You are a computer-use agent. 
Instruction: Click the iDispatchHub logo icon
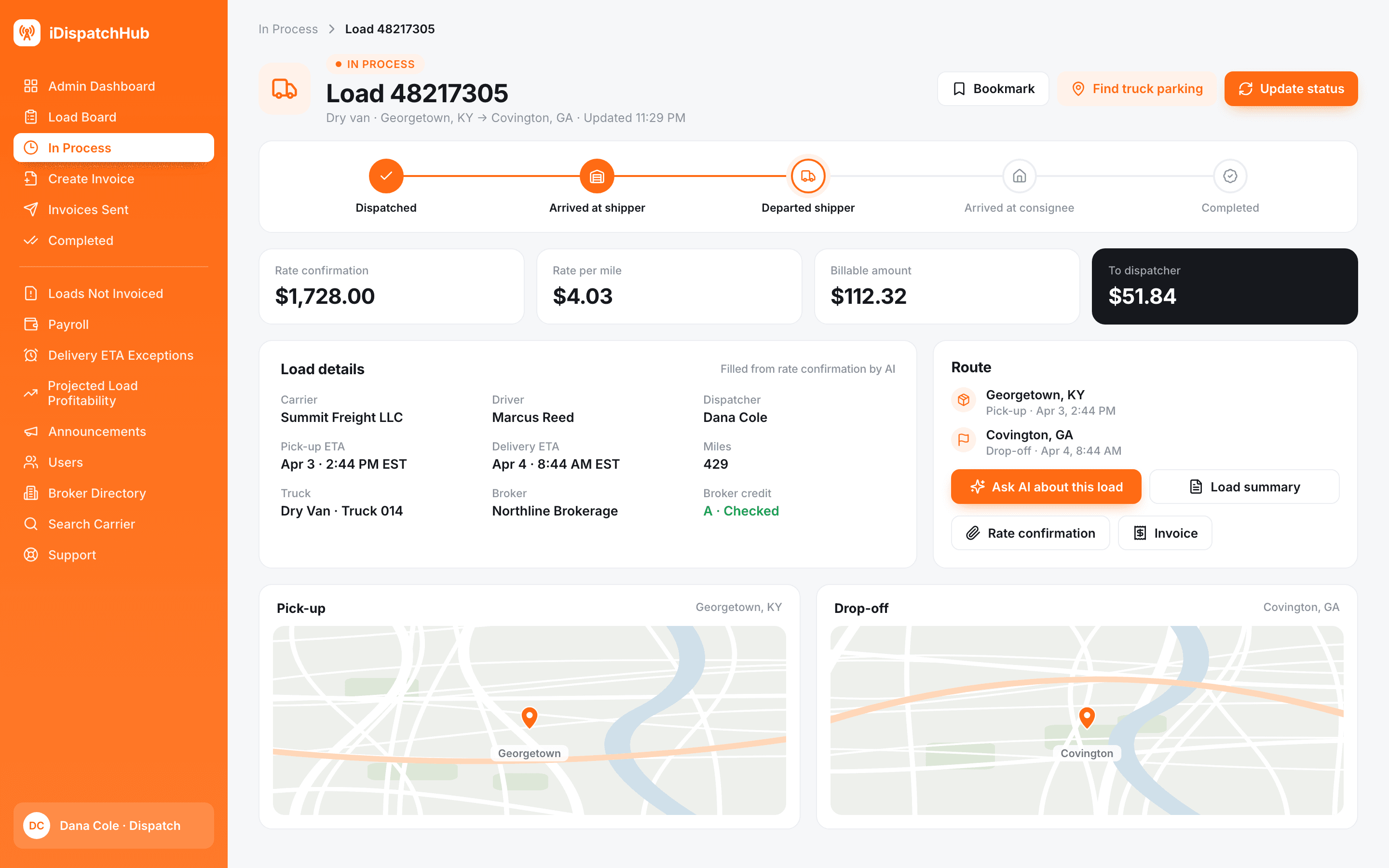tap(27, 33)
